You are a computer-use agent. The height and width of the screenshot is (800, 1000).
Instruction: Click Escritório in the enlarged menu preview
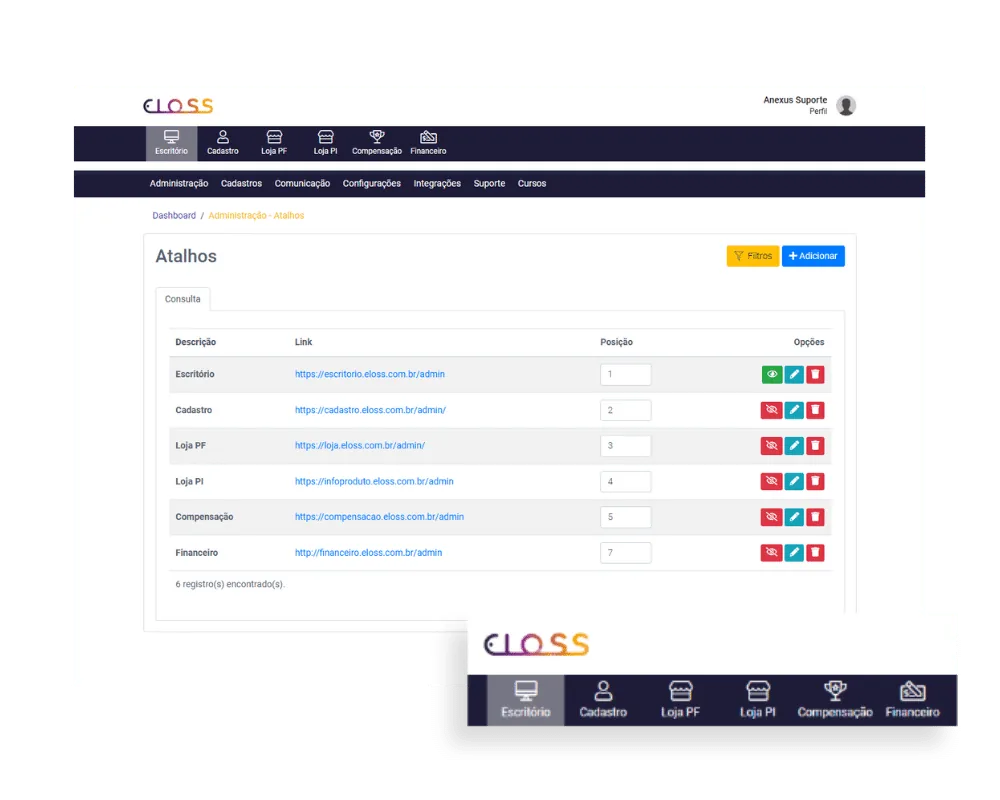[526, 700]
